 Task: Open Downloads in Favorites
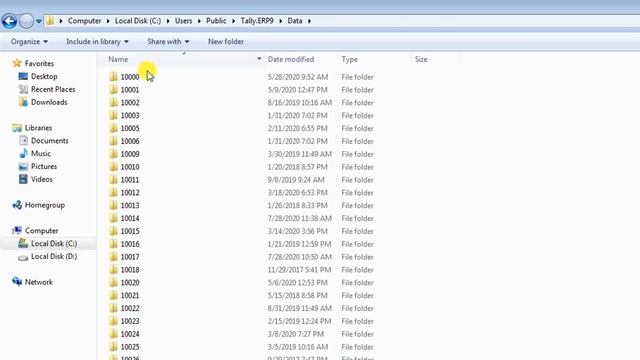click(49, 102)
